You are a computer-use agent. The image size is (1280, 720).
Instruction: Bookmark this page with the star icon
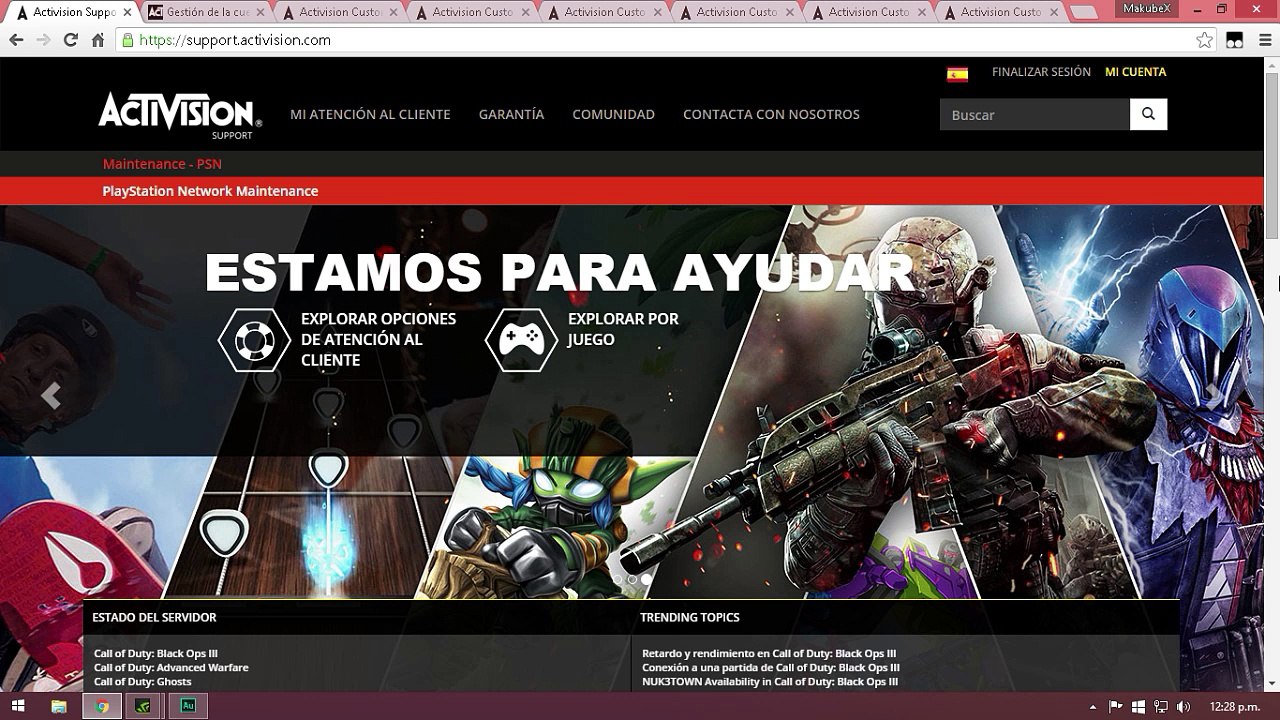(1204, 40)
